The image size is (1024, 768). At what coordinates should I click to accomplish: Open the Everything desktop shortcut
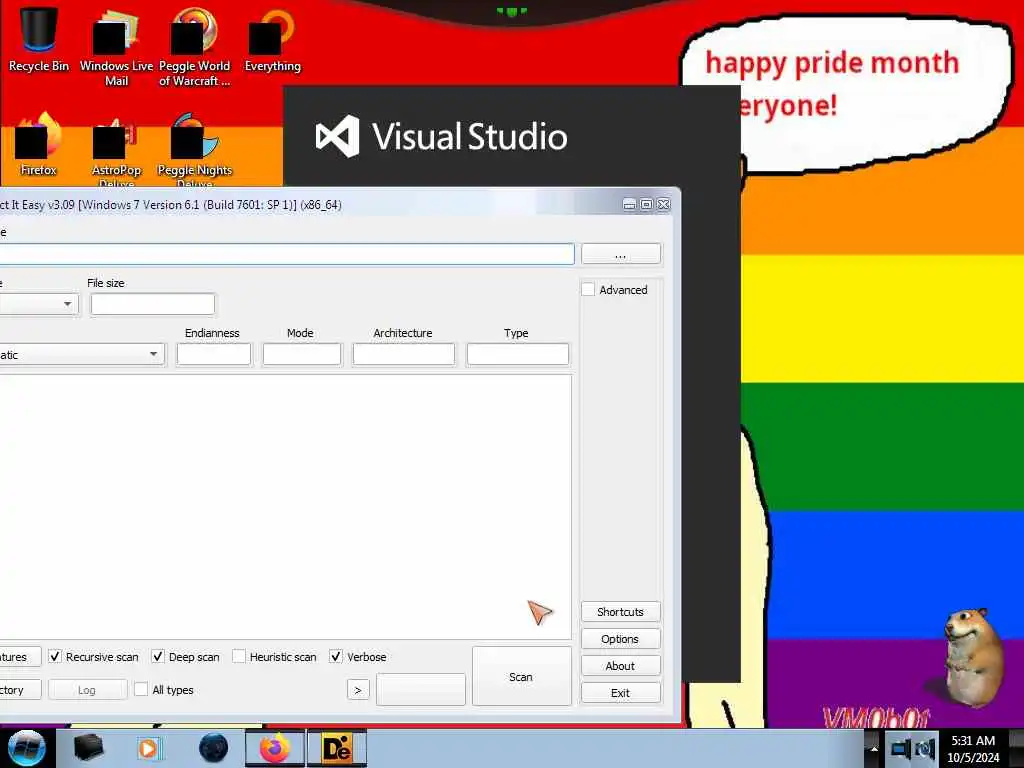click(x=272, y=40)
